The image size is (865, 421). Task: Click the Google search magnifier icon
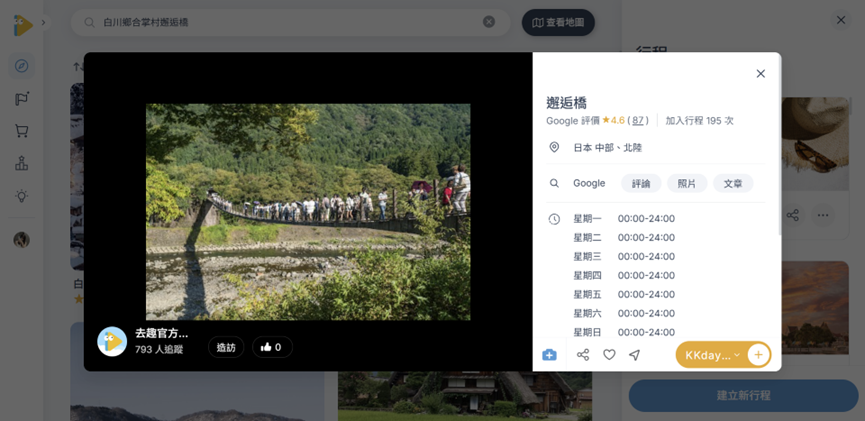click(554, 183)
